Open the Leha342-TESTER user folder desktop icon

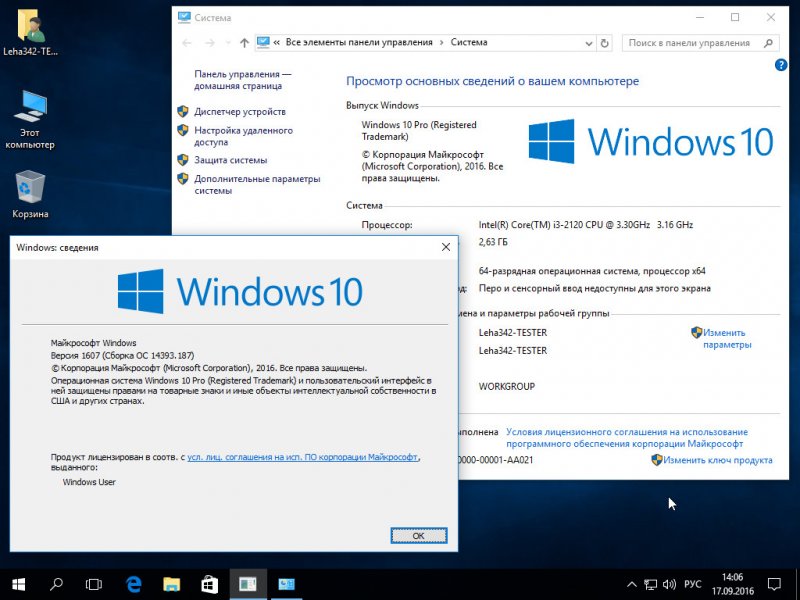30,32
